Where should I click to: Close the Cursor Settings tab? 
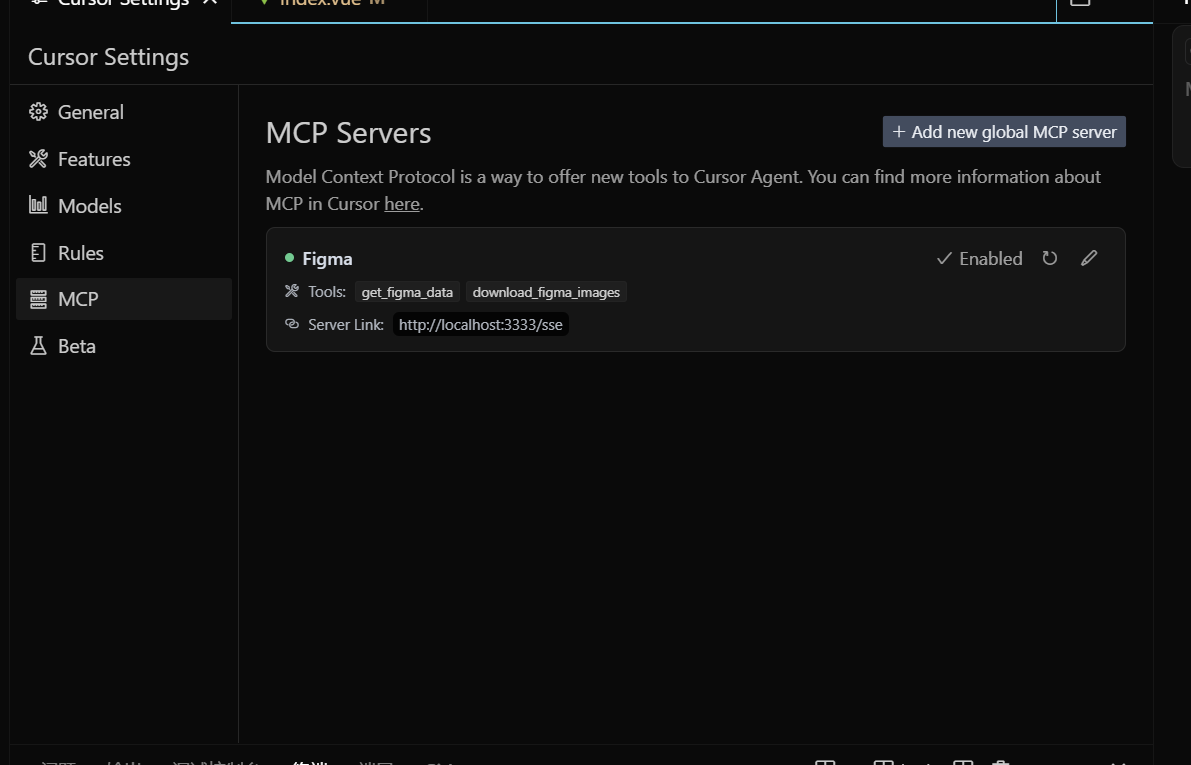[210, 2]
